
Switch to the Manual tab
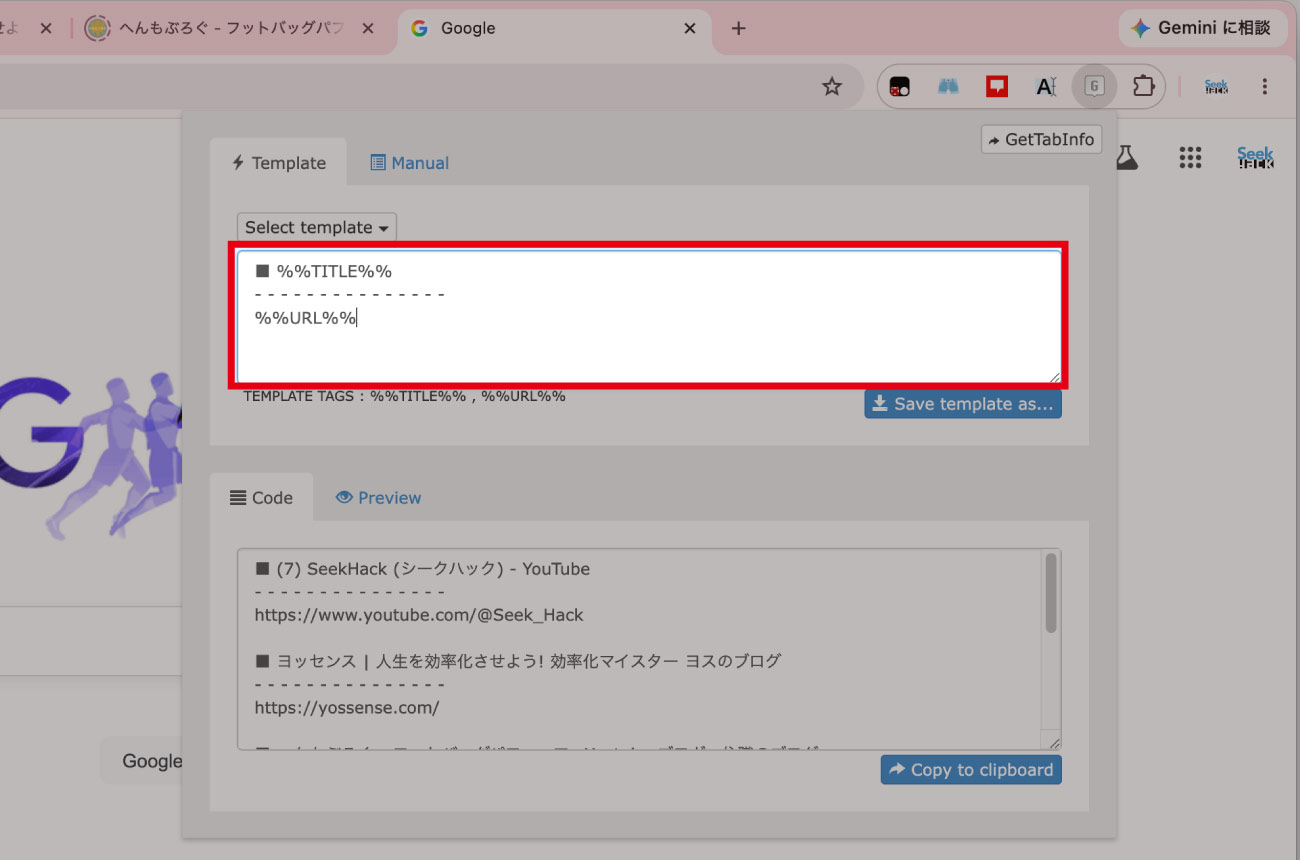(409, 163)
